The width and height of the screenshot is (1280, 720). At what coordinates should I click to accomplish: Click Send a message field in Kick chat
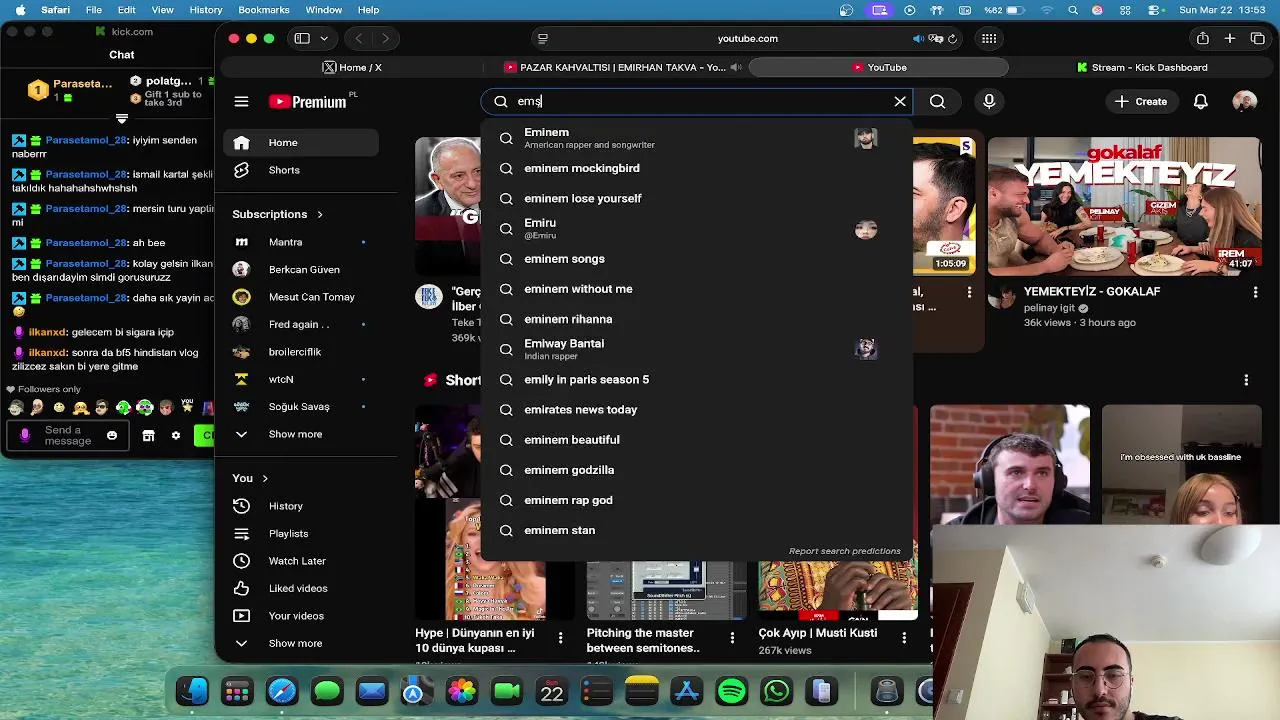pyautogui.click(x=68, y=435)
